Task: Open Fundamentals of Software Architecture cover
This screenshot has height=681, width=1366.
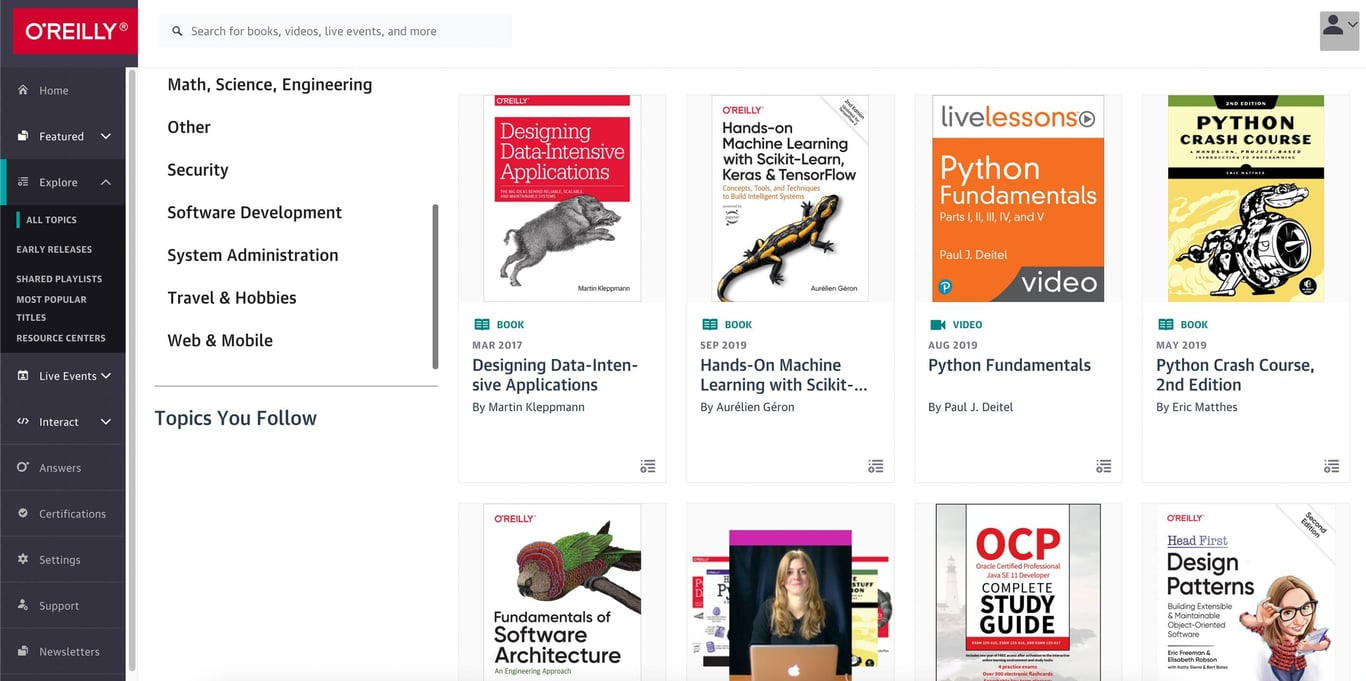Action: pos(562,592)
